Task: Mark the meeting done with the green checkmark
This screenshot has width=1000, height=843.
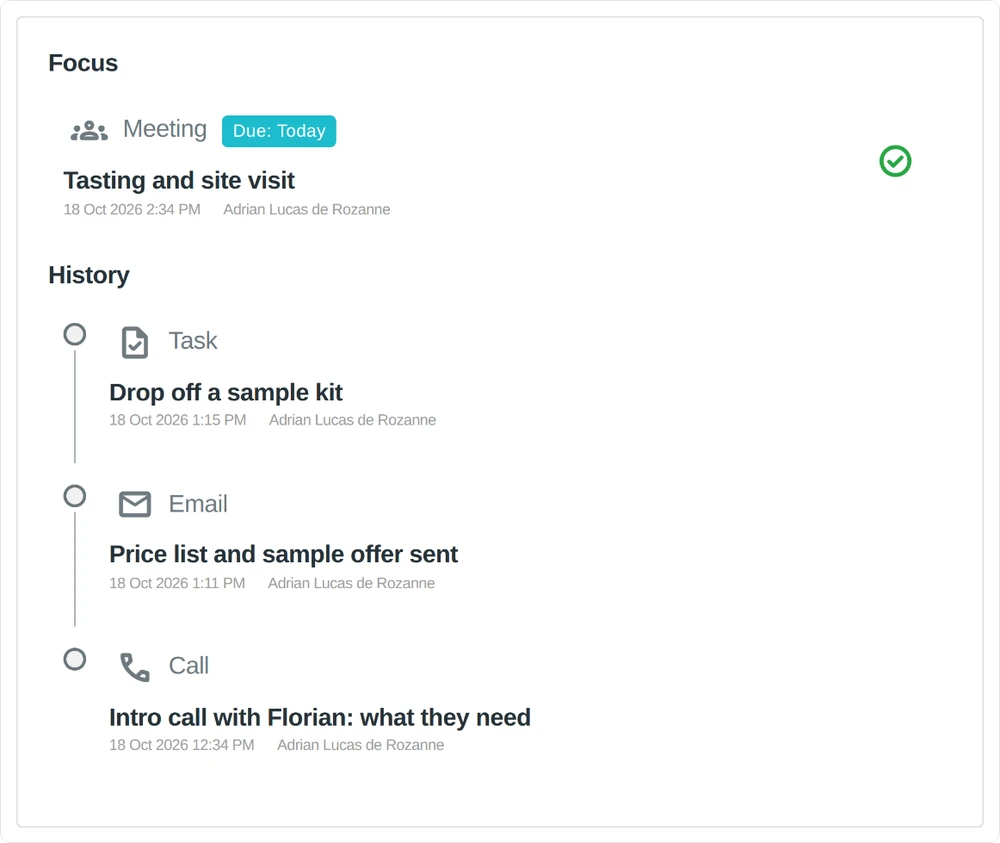Action: tap(895, 161)
